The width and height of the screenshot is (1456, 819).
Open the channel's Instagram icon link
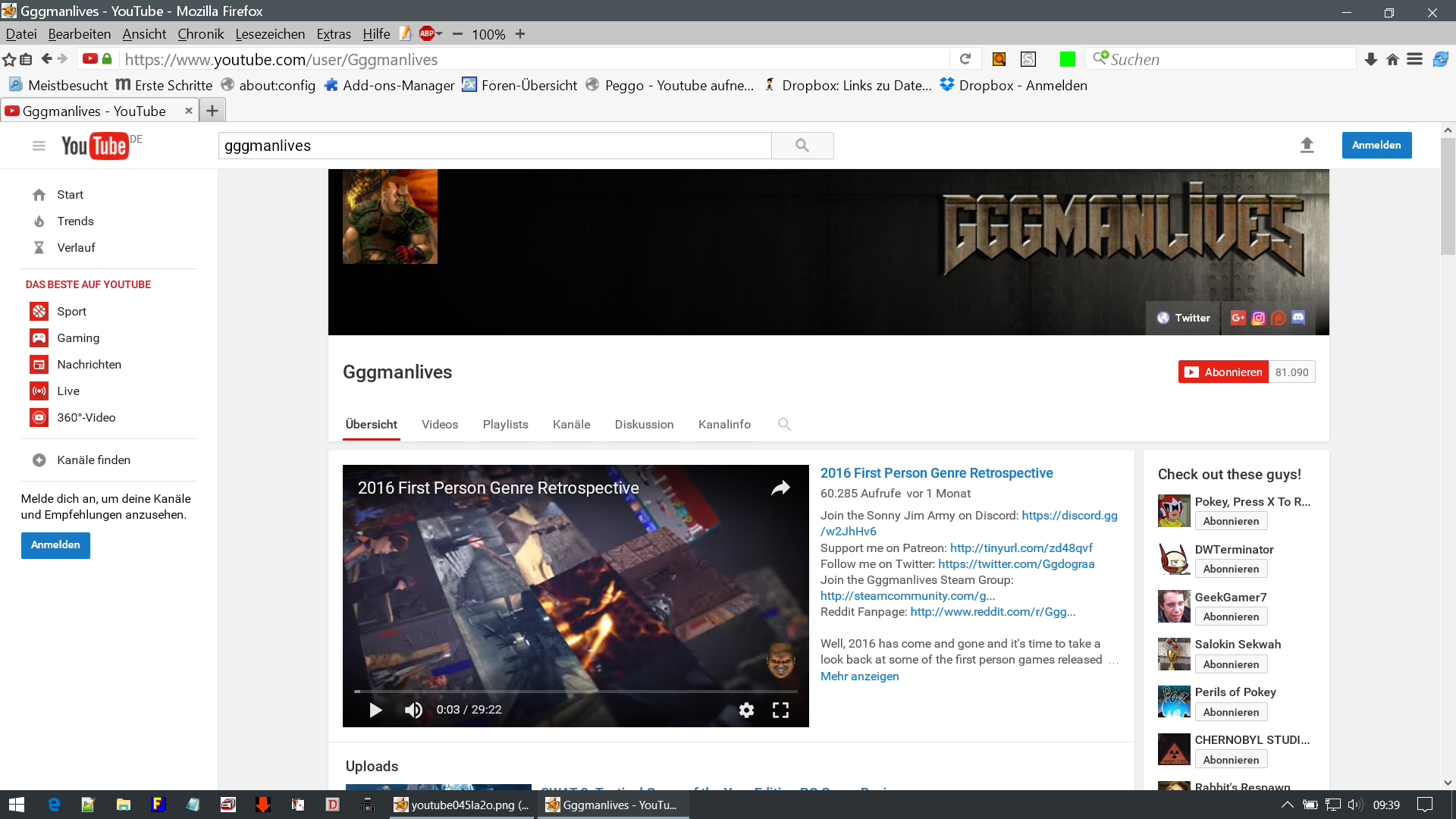(x=1259, y=318)
